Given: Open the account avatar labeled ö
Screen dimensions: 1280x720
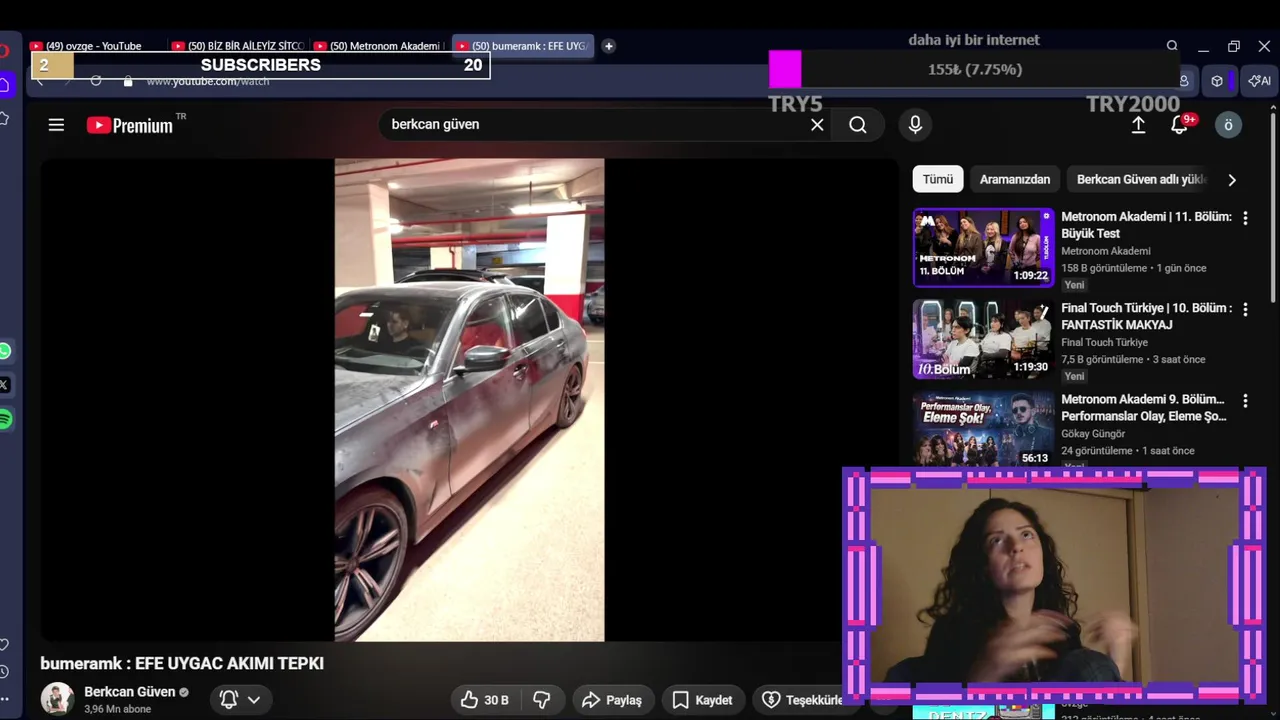Looking at the screenshot, I should 1228,125.
